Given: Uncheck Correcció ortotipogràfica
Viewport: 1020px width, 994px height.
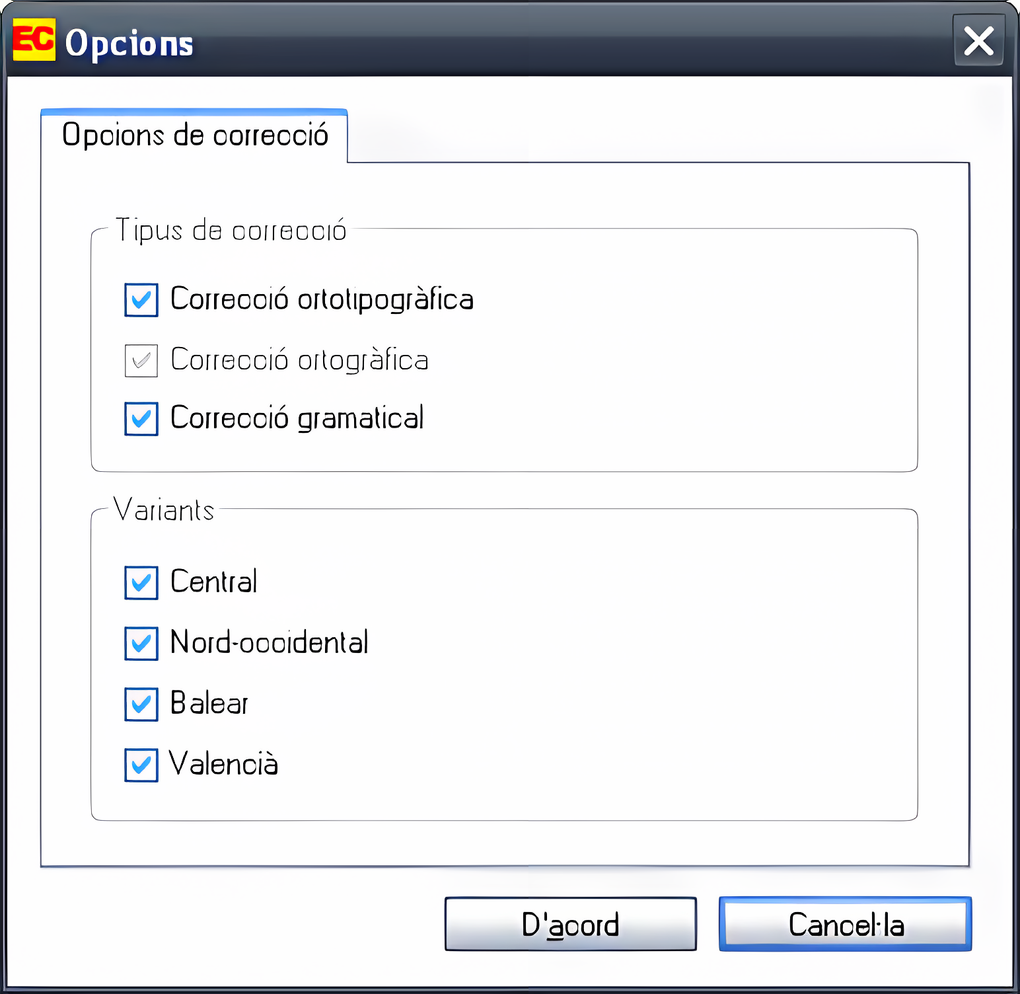Looking at the screenshot, I should 141,300.
